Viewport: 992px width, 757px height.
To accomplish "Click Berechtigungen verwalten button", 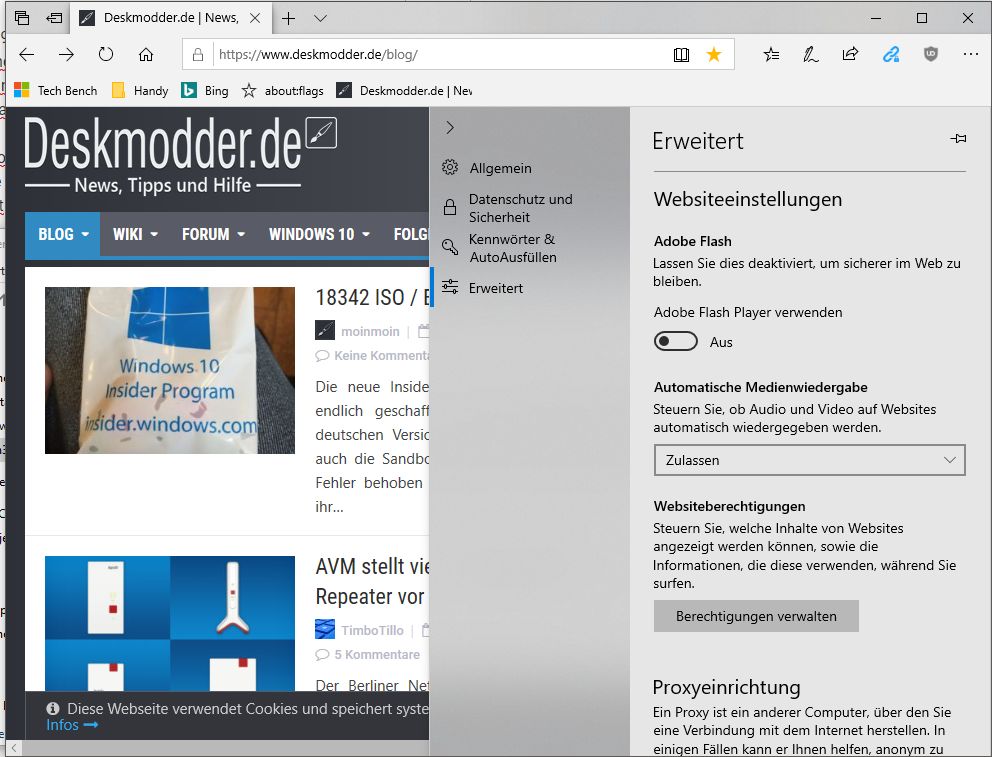I will pos(756,616).
